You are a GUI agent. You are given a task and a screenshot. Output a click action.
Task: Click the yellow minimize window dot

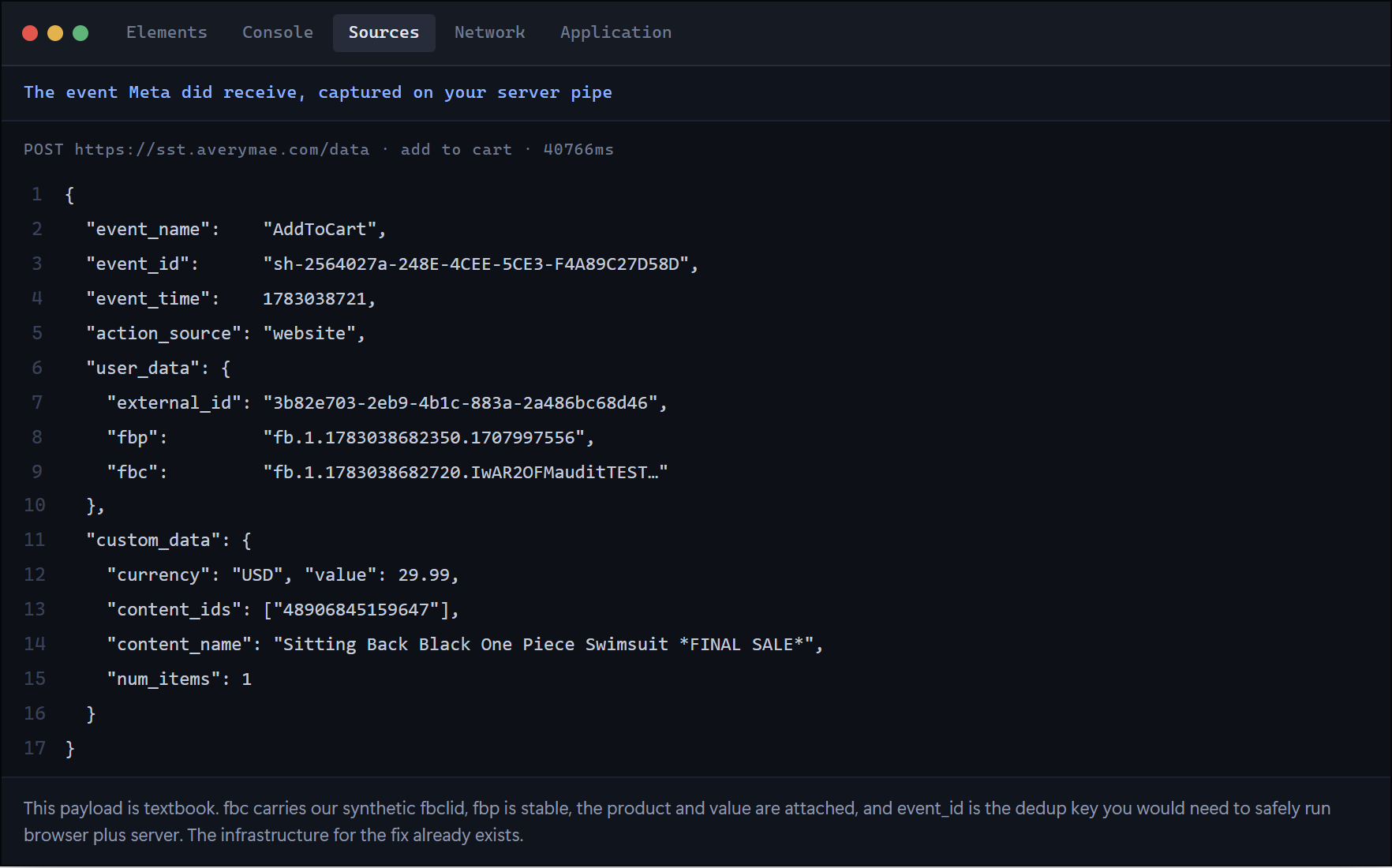pyautogui.click(x=55, y=33)
